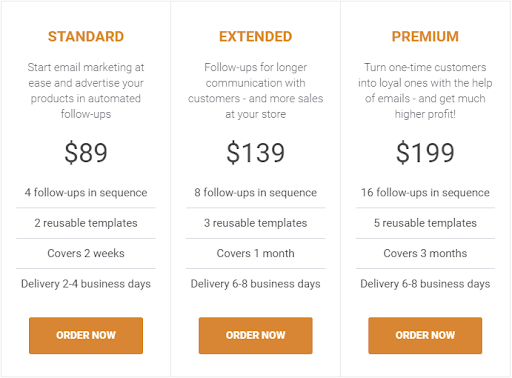The image size is (512, 378).
Task: Click the $89 price
Action: tap(86, 153)
